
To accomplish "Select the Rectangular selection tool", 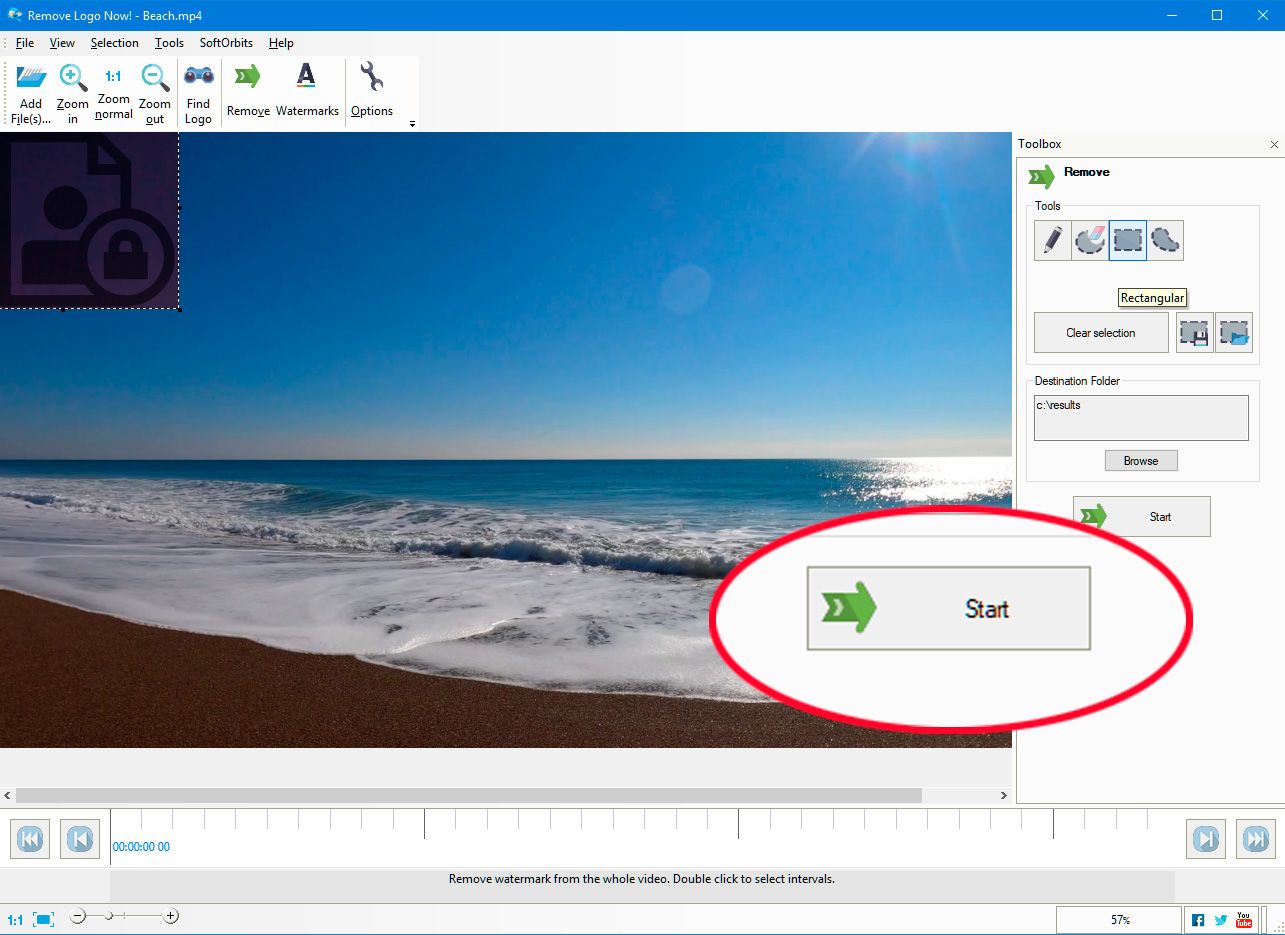I will 1128,241.
